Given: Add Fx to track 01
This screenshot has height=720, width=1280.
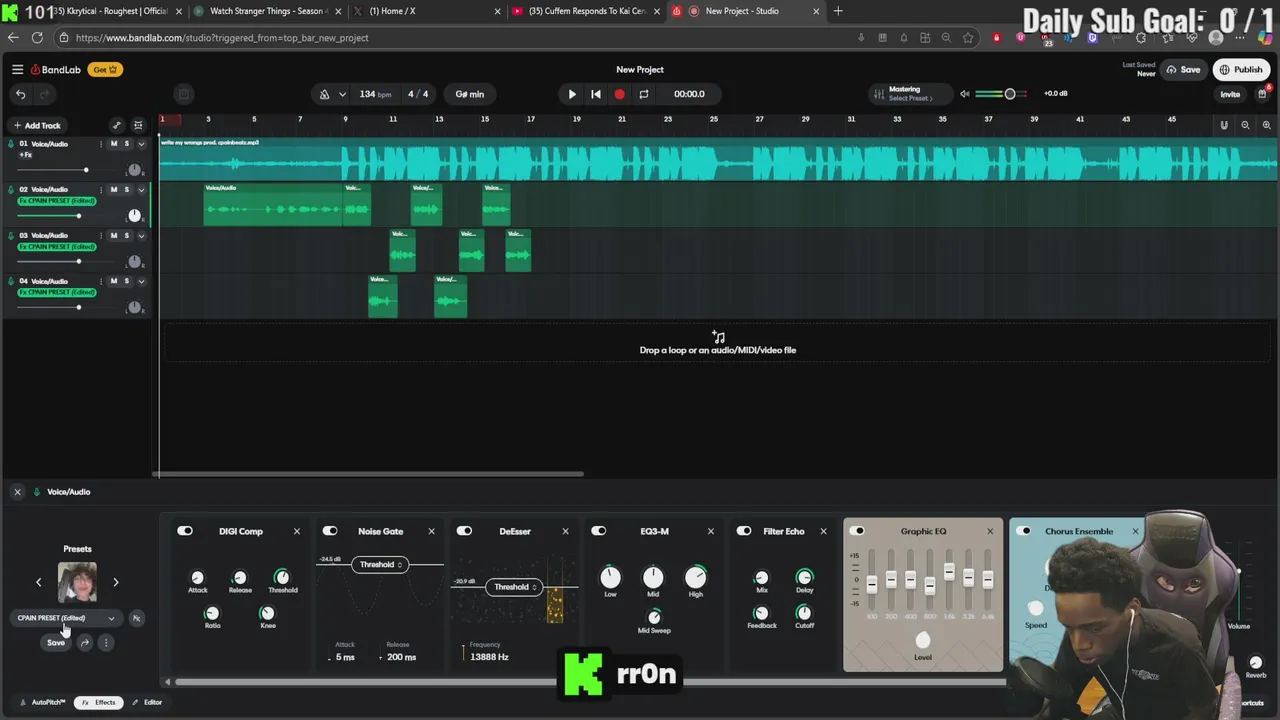Looking at the screenshot, I should (x=26, y=155).
